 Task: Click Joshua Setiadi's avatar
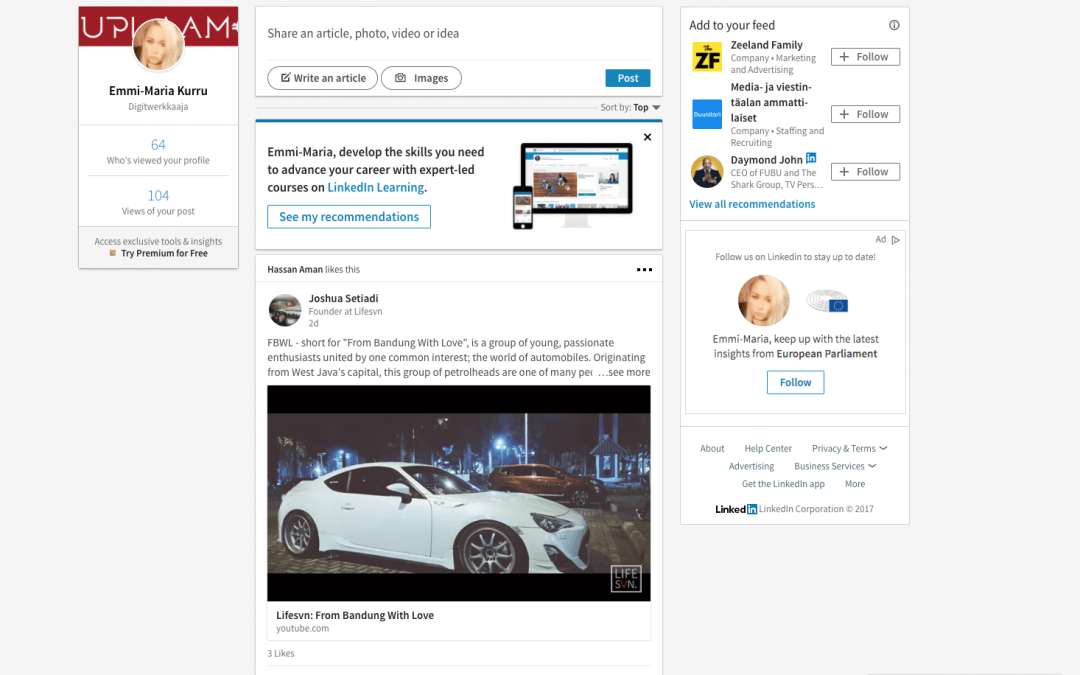click(x=284, y=310)
